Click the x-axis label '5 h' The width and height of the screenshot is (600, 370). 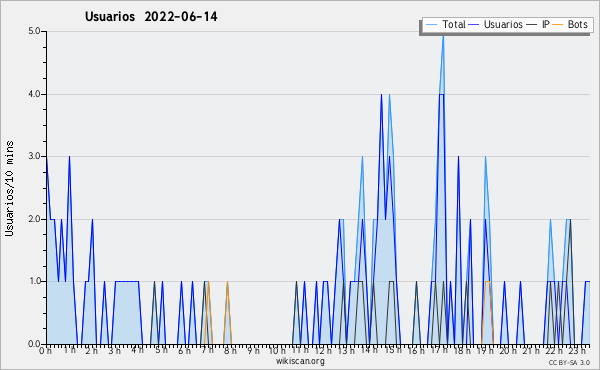[x=161, y=350]
